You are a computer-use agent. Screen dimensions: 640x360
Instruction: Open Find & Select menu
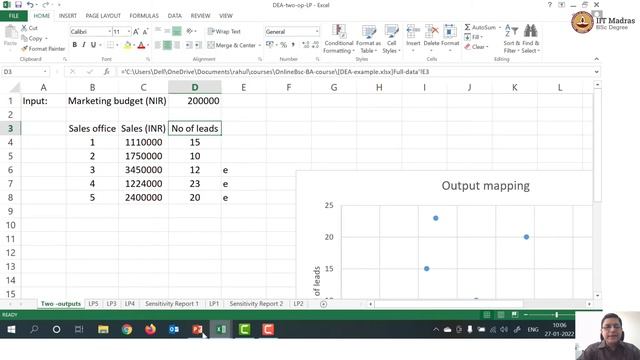point(531,39)
